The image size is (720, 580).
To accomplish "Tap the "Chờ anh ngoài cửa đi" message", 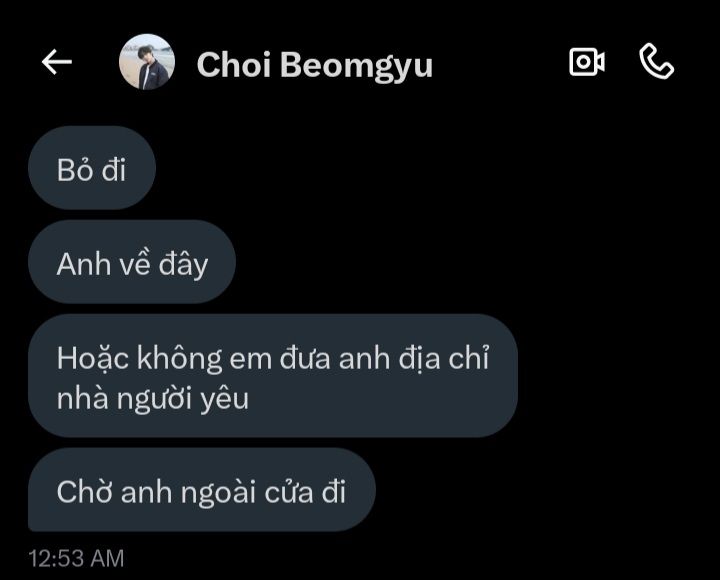I will [202, 490].
